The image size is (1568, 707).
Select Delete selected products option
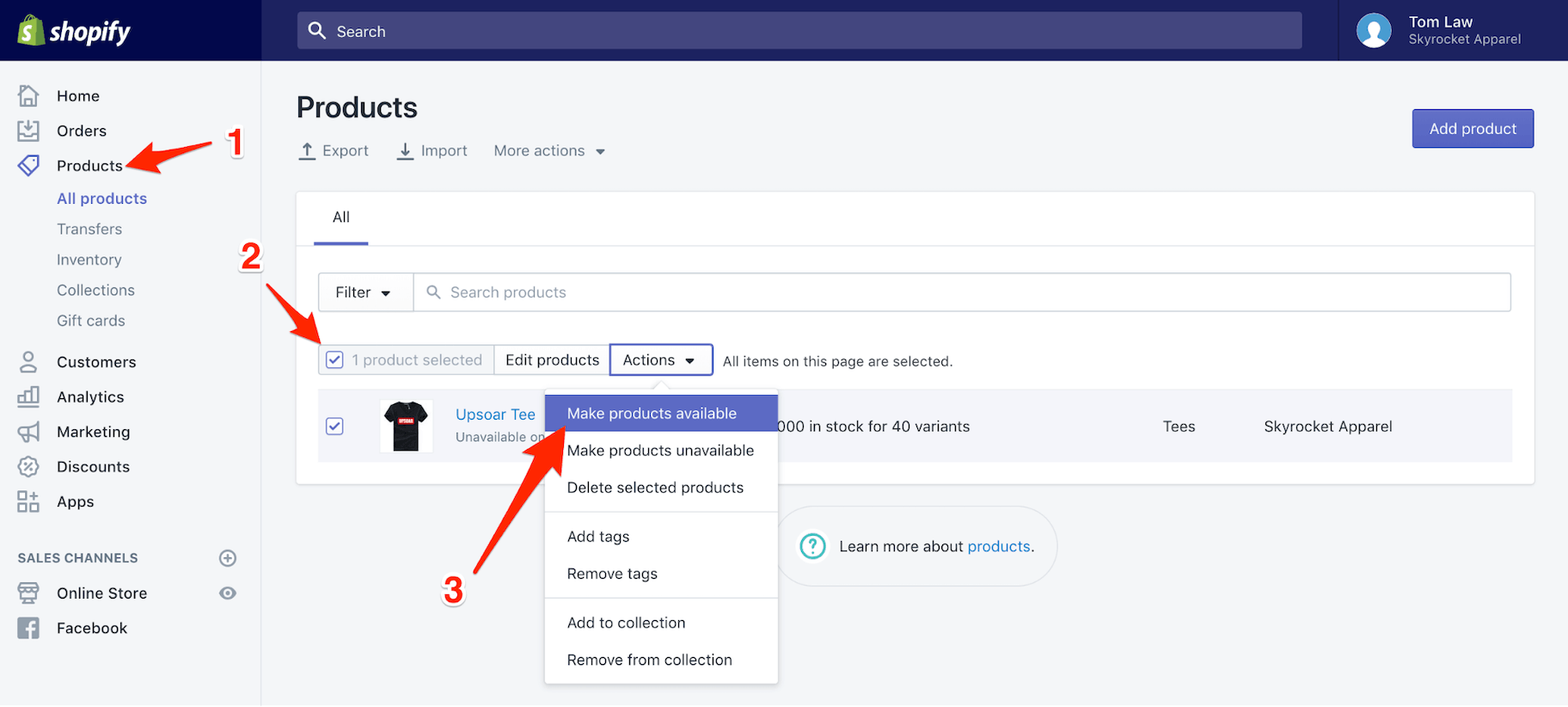pos(655,488)
